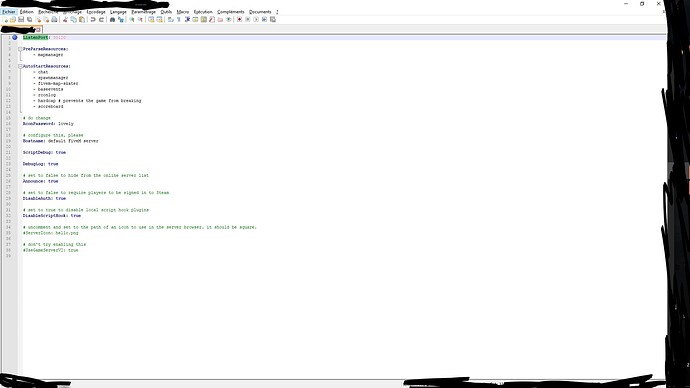Cut selection using the scissors icon
The height and width of the screenshot is (388, 690).
[x=65, y=19]
